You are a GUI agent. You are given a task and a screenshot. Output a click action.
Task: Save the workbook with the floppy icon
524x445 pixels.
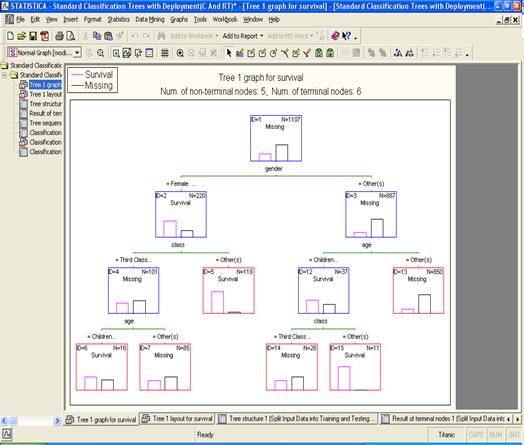(33, 36)
